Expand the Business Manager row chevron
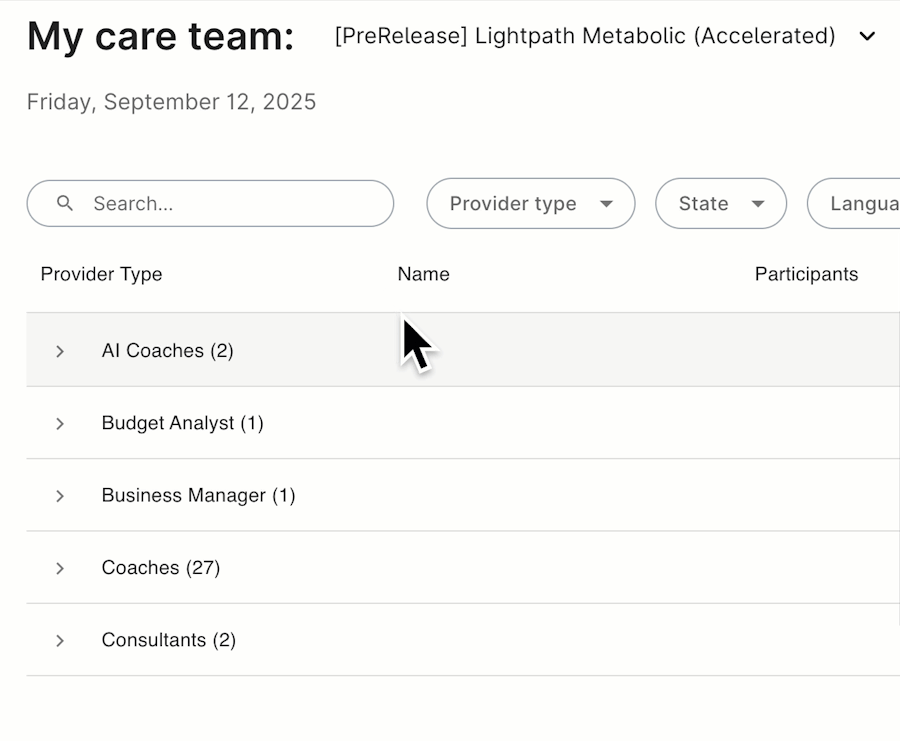 click(x=60, y=496)
